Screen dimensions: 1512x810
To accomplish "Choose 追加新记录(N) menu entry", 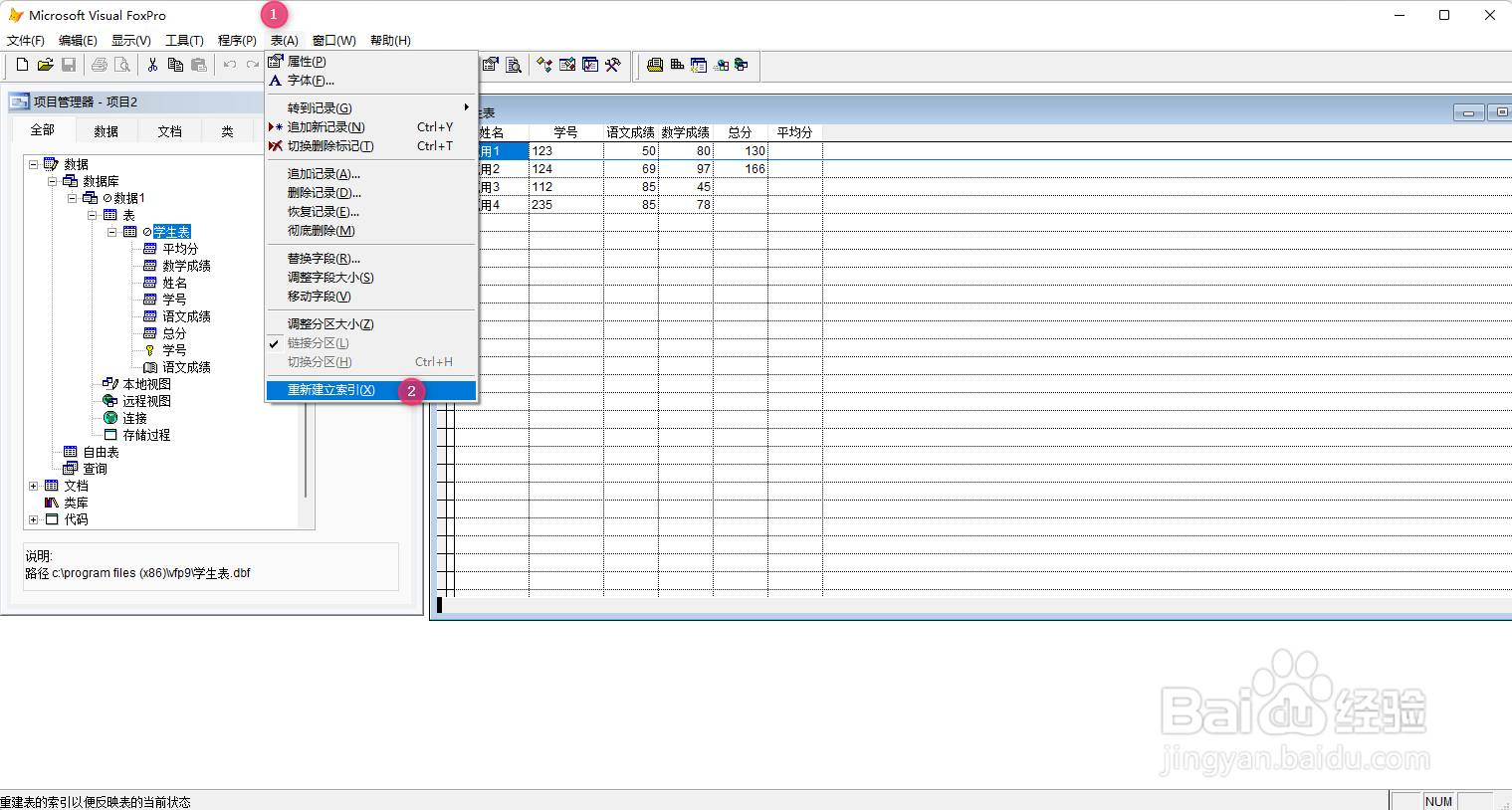I will [x=370, y=127].
